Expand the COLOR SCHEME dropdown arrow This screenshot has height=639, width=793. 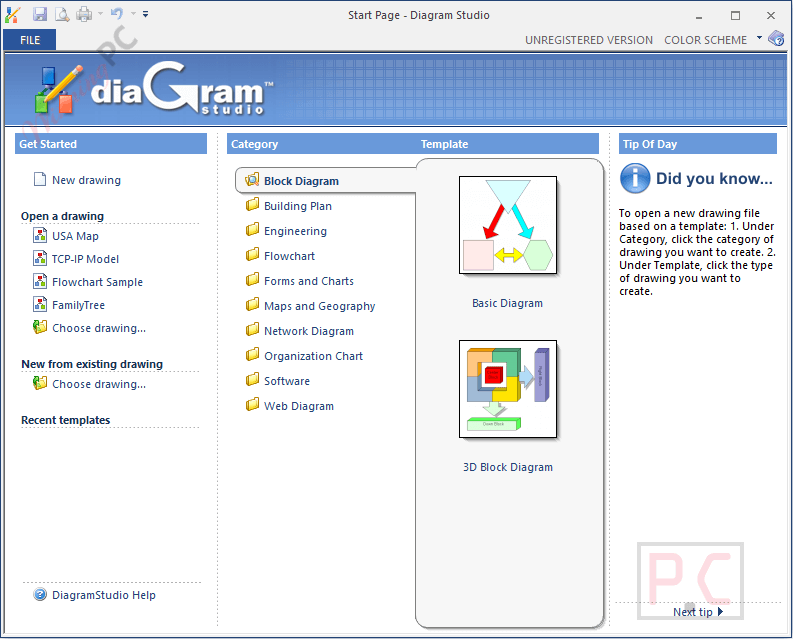click(759, 38)
